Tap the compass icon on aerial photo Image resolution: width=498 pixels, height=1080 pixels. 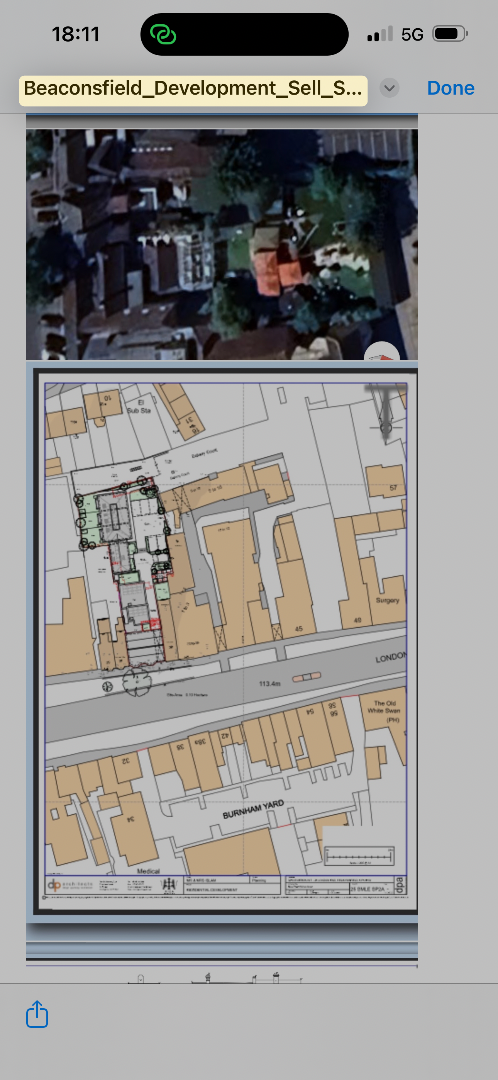(383, 352)
